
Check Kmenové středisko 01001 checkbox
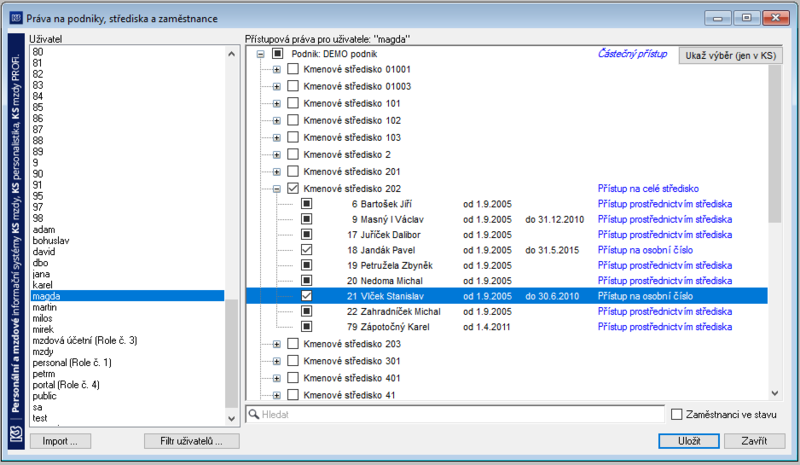click(x=293, y=69)
